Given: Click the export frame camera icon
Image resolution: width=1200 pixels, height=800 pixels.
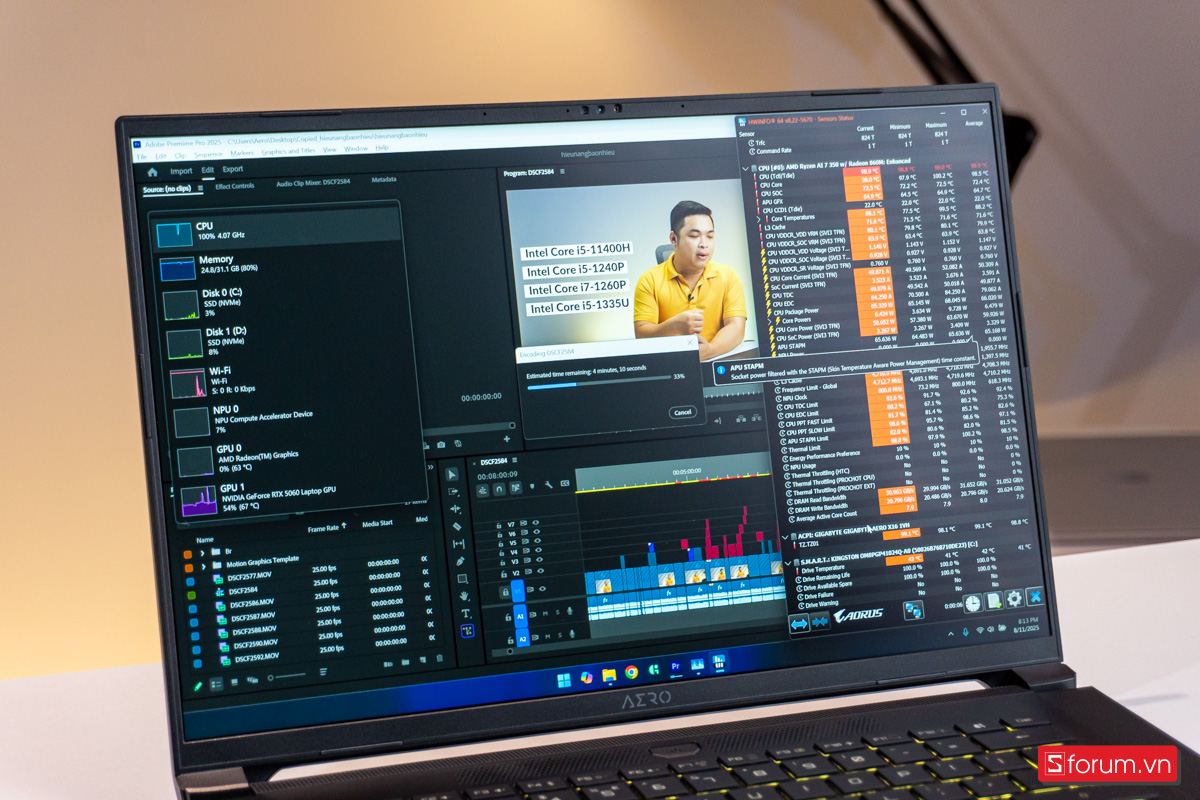Looking at the screenshot, I should point(441,445).
